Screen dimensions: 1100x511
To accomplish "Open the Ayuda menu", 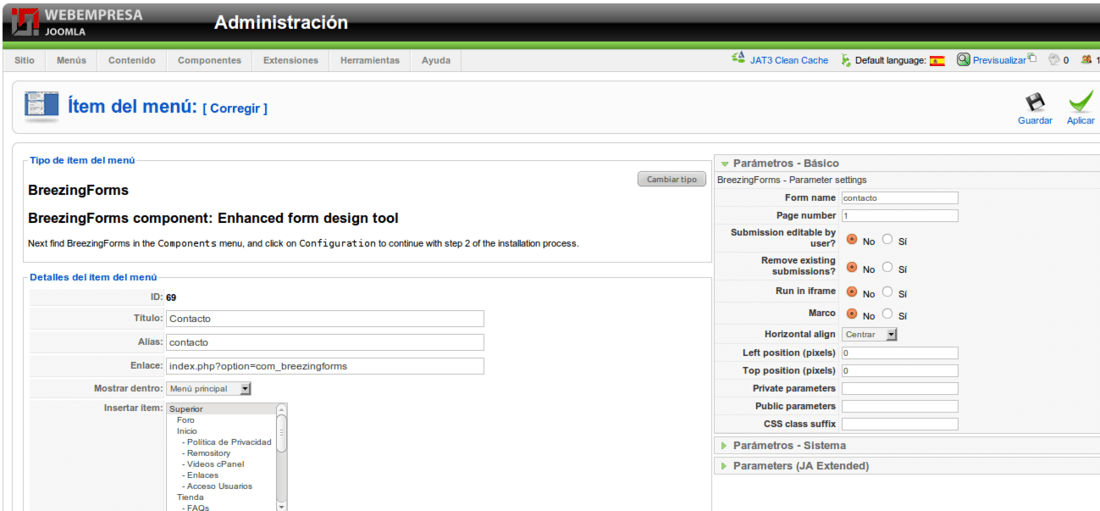I will [x=436, y=60].
